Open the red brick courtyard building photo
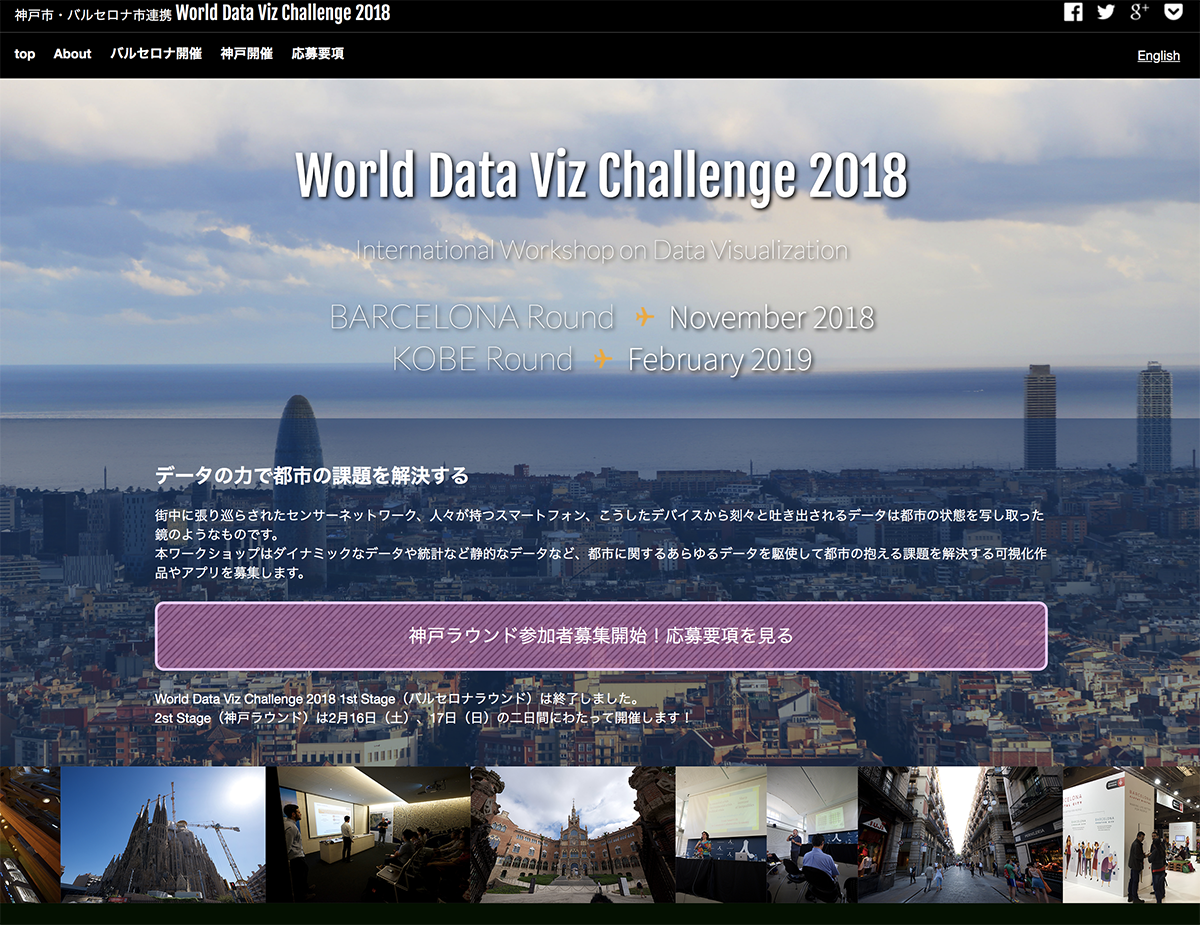 (x=573, y=835)
